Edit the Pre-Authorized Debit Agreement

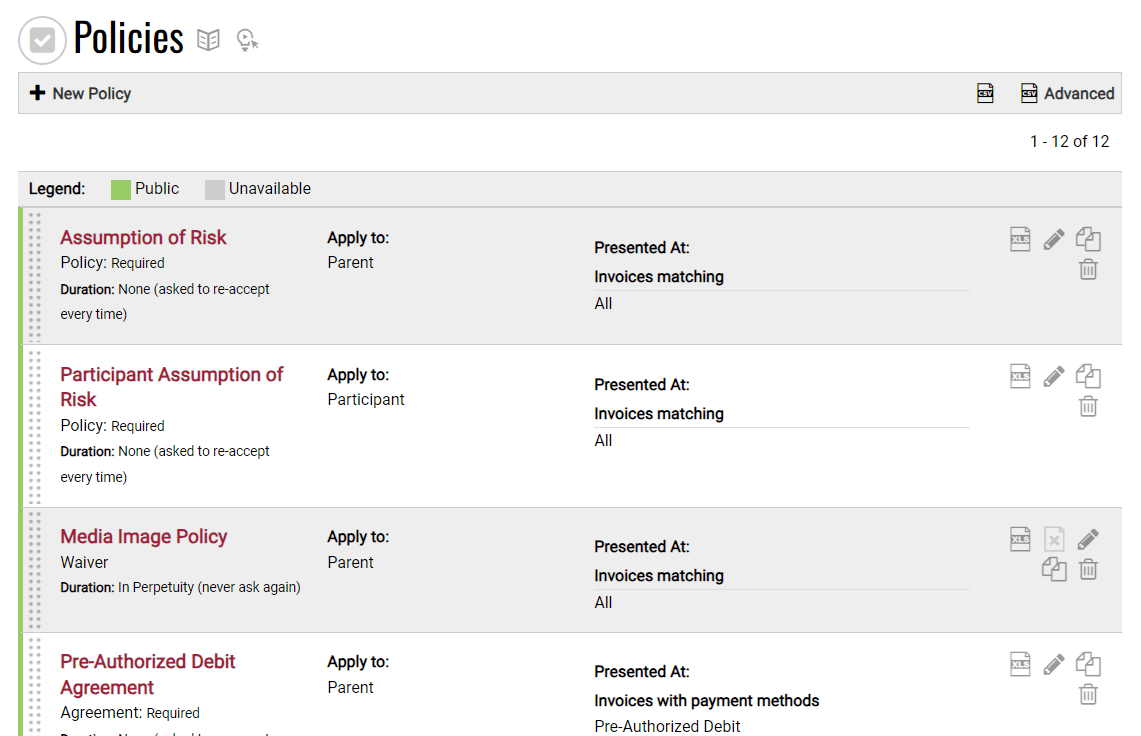(1054, 664)
